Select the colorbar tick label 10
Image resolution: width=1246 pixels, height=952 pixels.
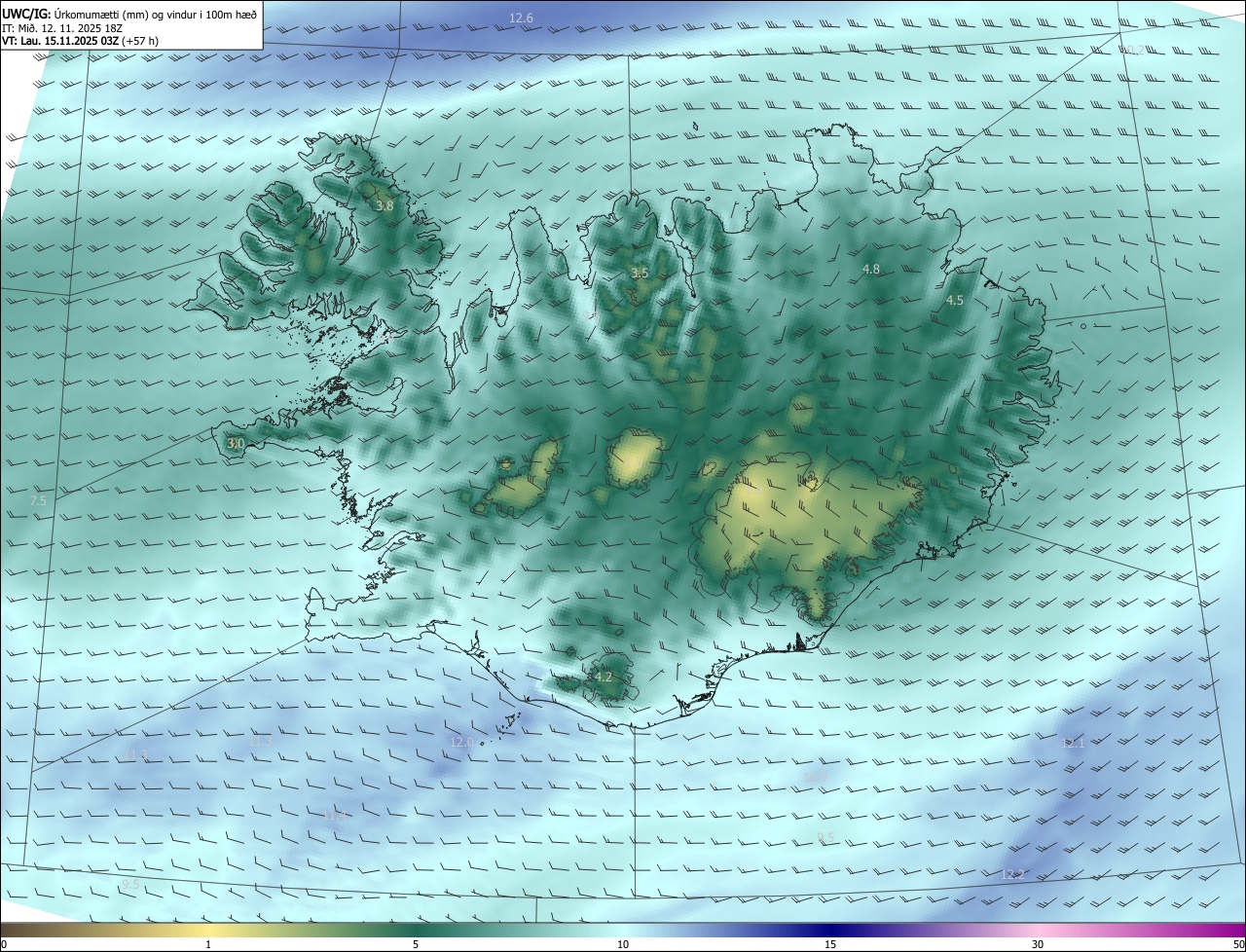623,944
